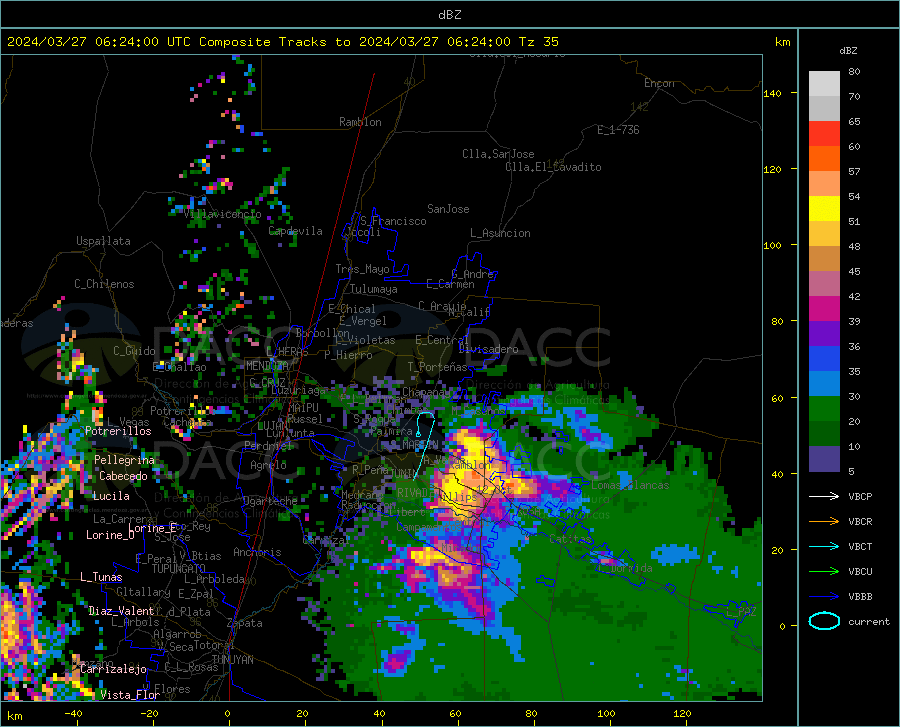Click the 'Tulumaya' map label
Viewport: 900px width, 727px height.
(373, 289)
